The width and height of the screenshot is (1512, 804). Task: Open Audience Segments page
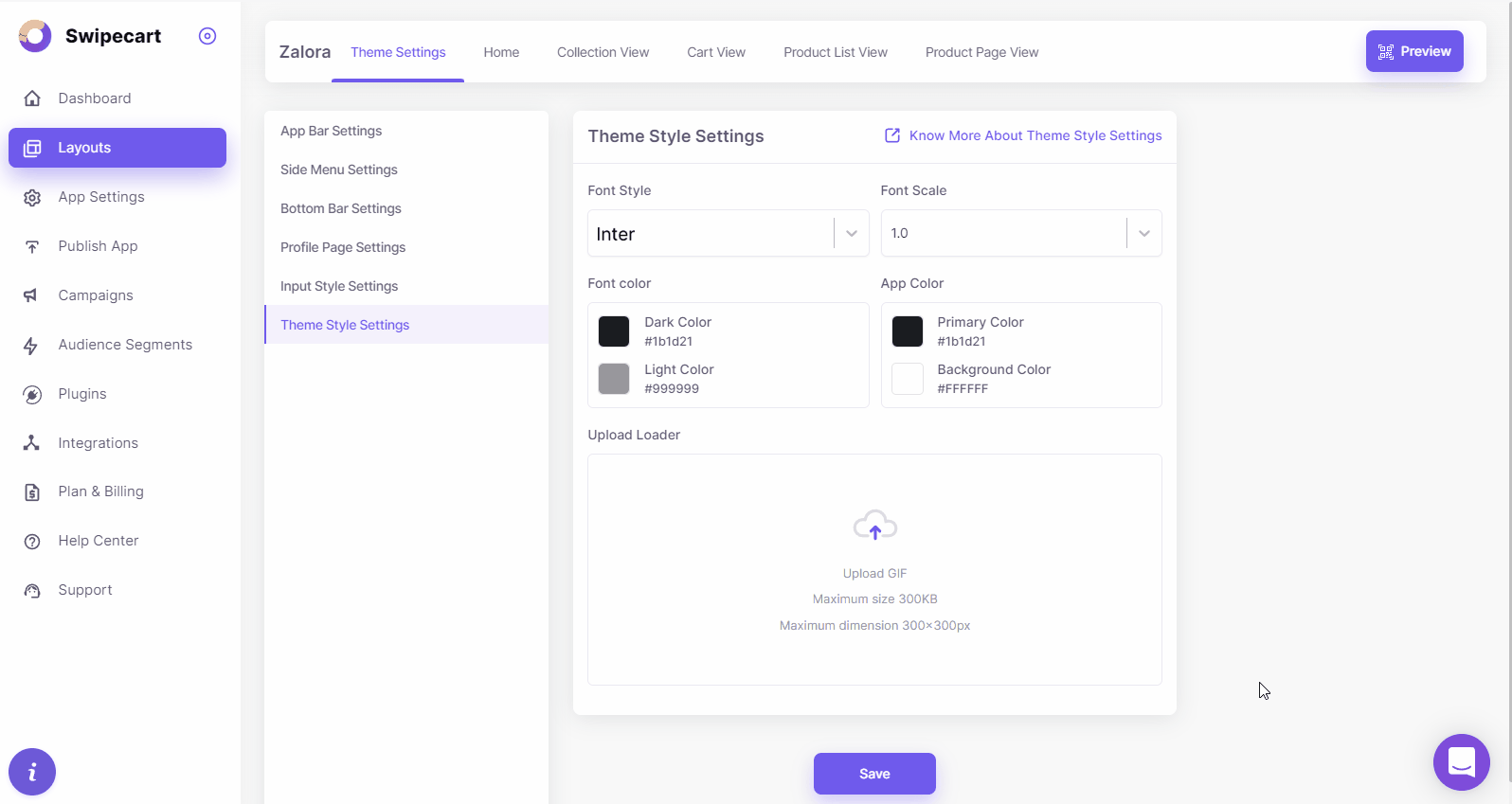point(117,345)
